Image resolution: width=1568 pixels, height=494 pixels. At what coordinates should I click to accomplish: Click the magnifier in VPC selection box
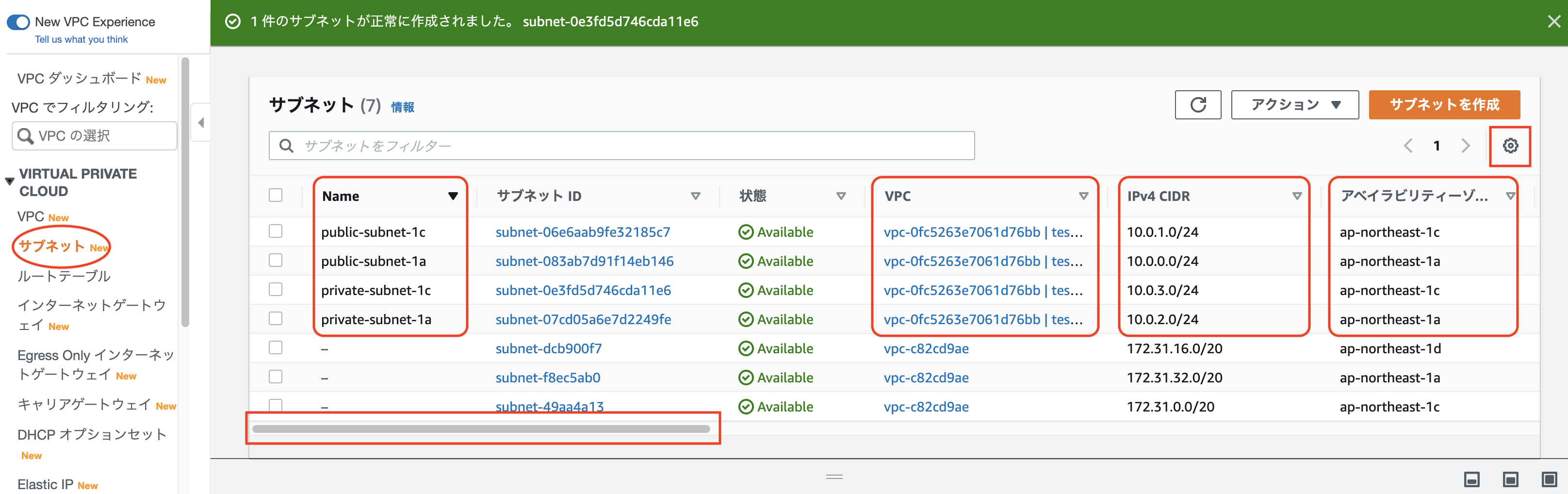(x=26, y=136)
